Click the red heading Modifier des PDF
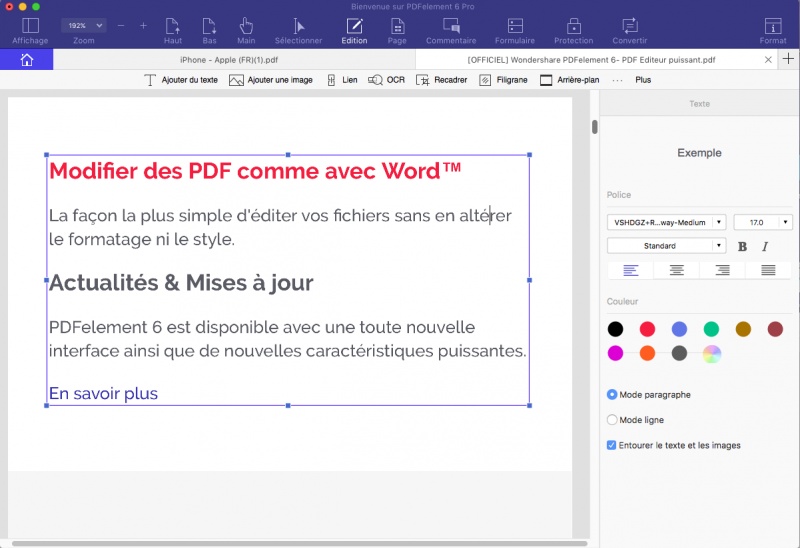The image size is (800, 548). click(255, 171)
